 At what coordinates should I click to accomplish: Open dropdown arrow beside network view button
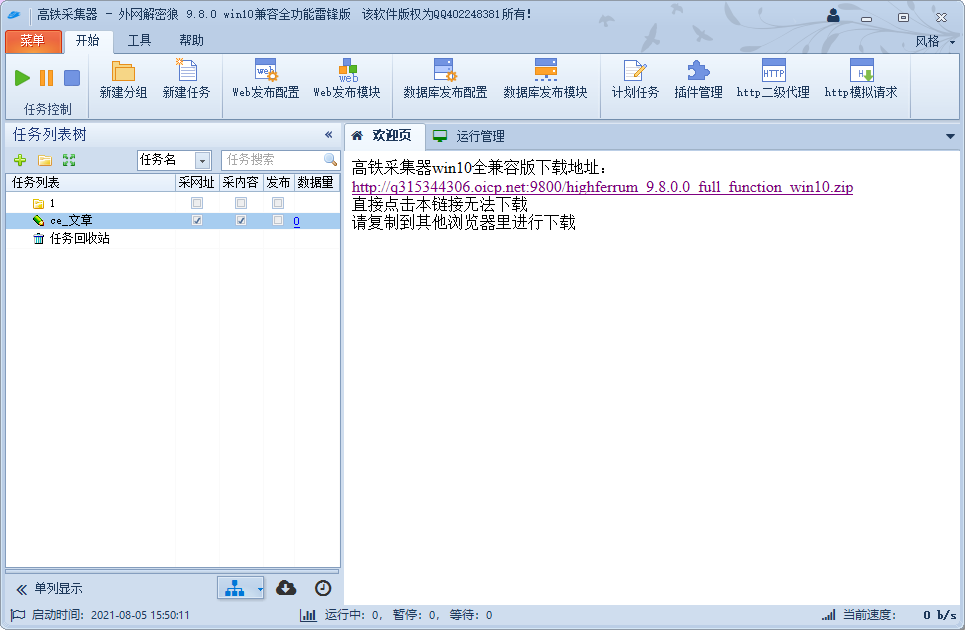pos(260,589)
